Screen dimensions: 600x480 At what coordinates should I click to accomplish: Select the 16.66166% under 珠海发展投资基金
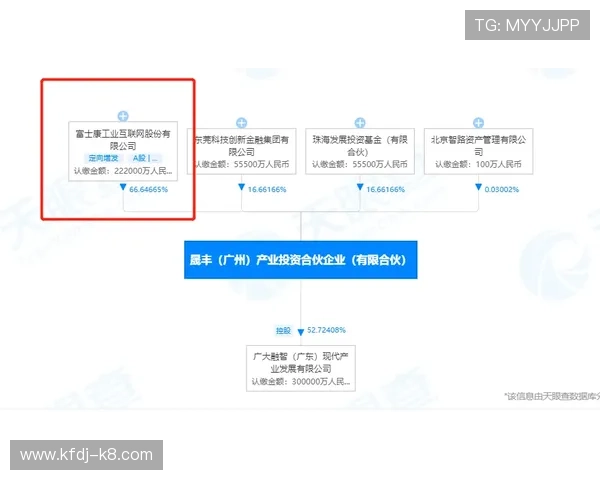[385, 189]
